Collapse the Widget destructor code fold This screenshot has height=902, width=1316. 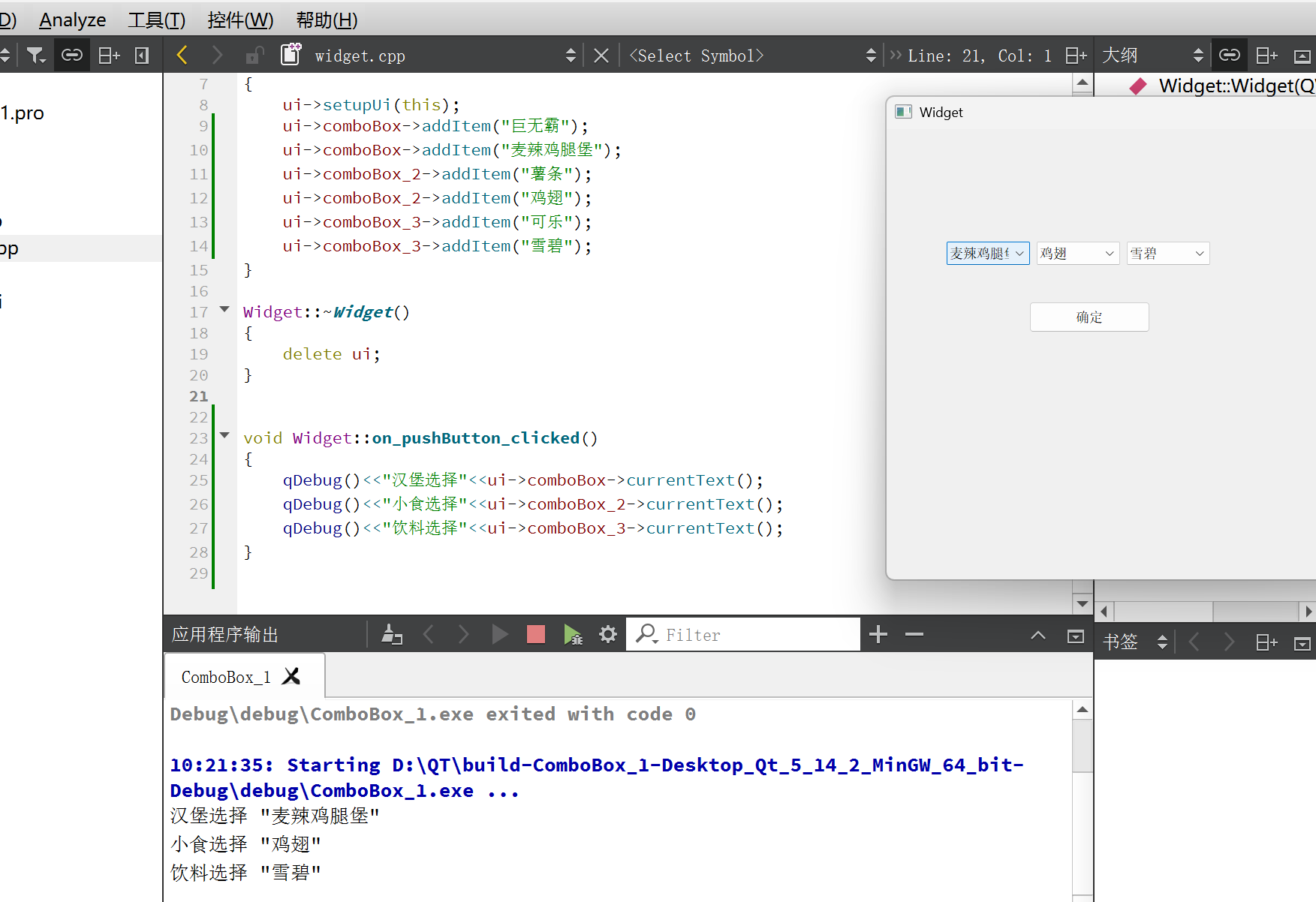click(224, 309)
